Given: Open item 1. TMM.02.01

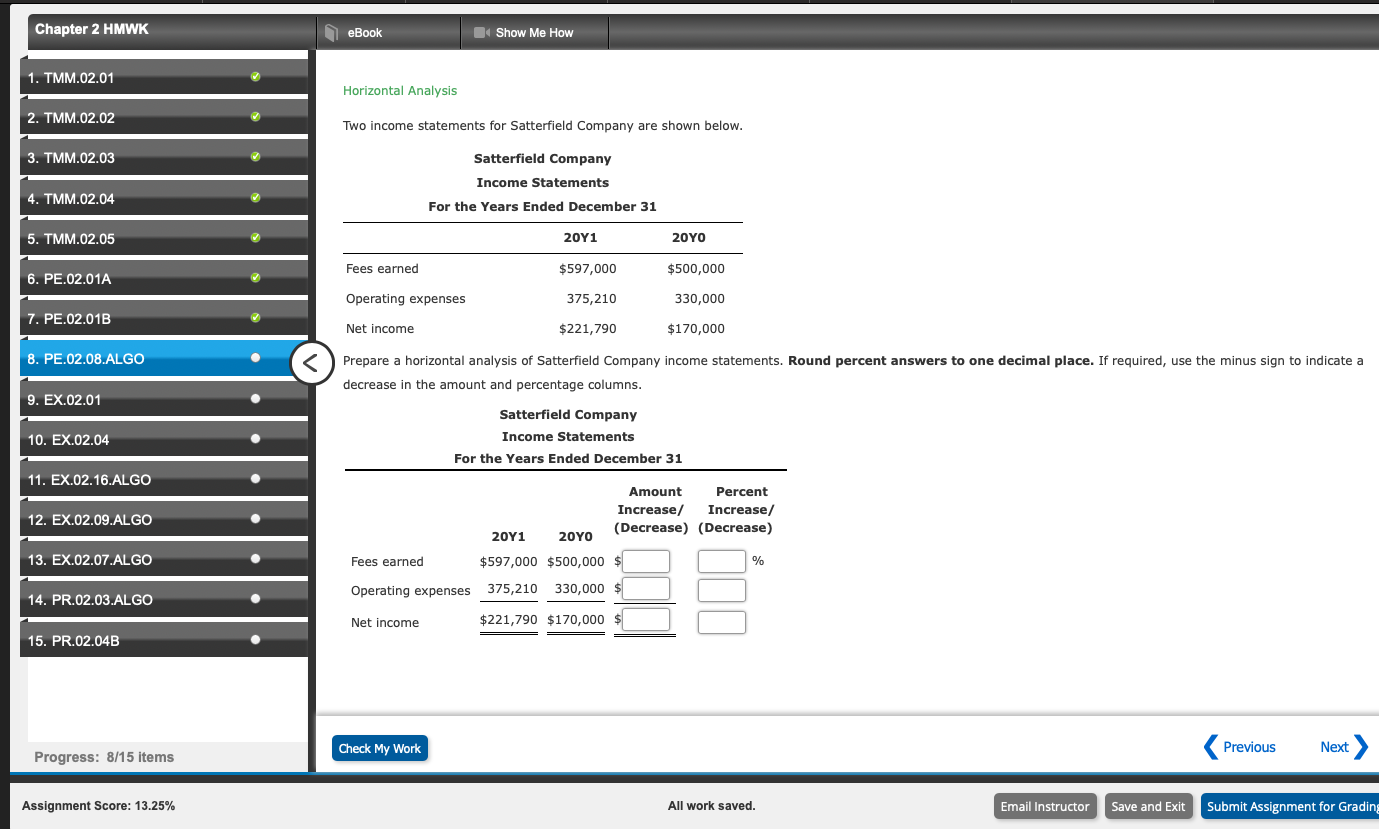Looking at the screenshot, I should (164, 77).
